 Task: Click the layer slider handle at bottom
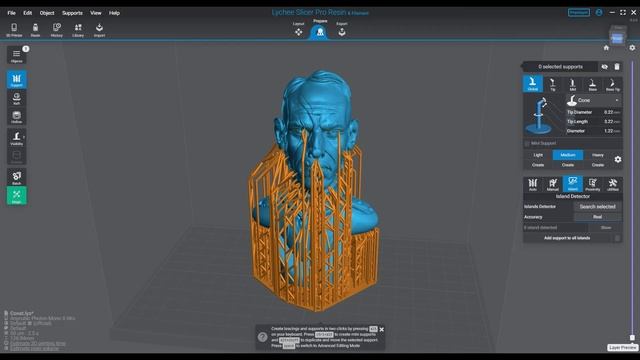[632, 338]
